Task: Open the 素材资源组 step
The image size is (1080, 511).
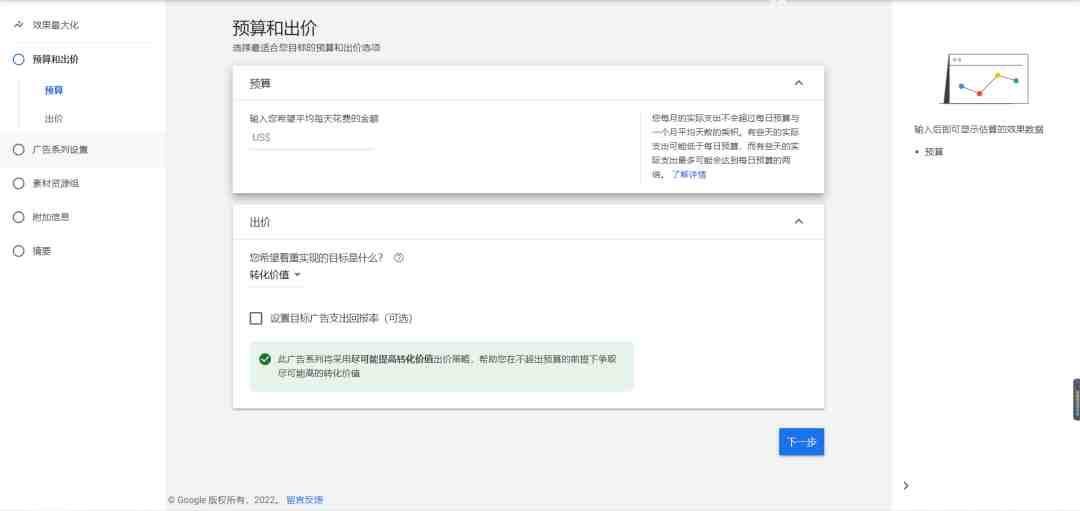Action: [55, 183]
